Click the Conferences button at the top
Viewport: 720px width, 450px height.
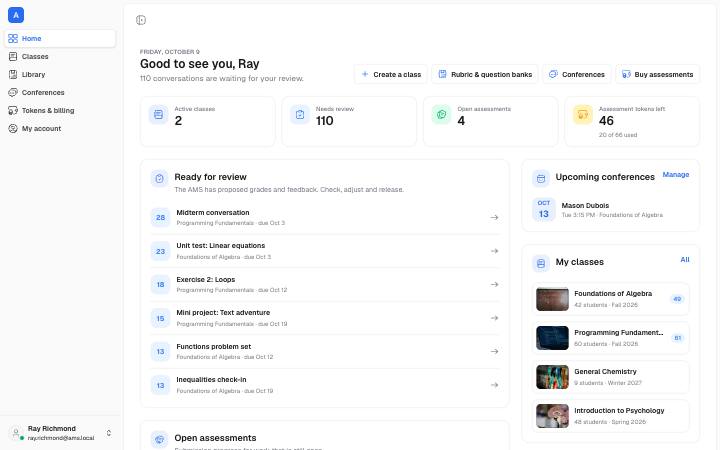577,74
